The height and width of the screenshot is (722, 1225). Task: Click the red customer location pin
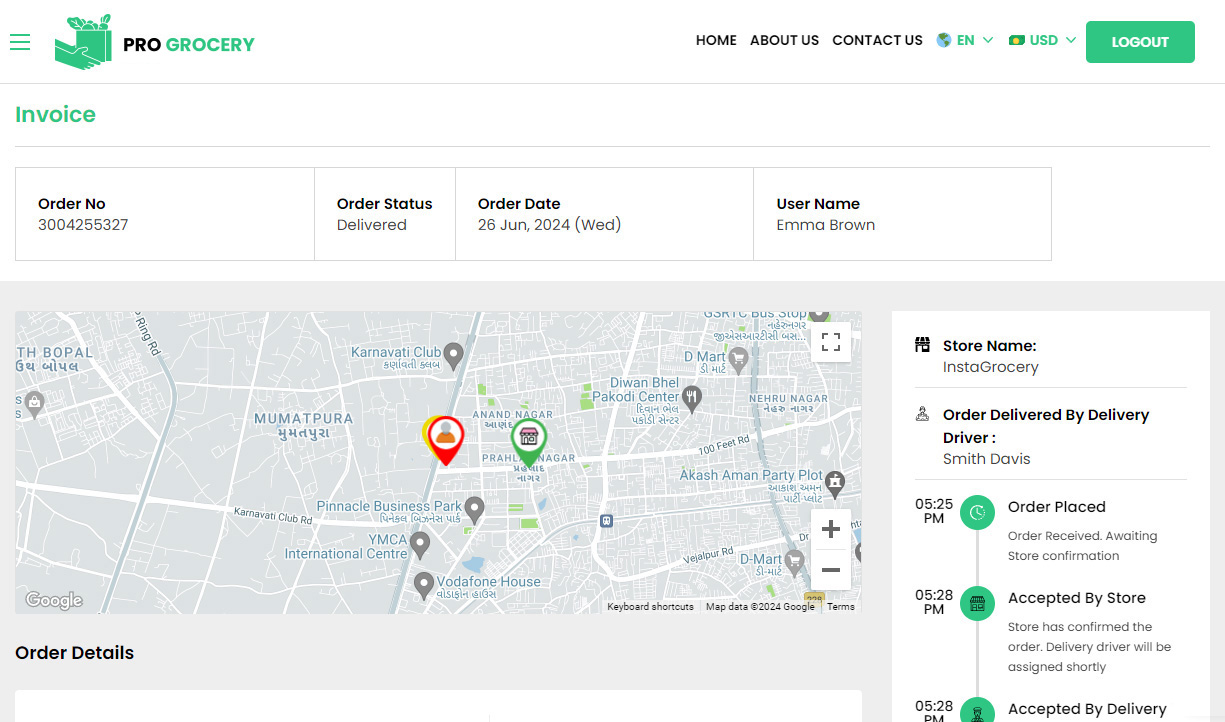pos(446,438)
